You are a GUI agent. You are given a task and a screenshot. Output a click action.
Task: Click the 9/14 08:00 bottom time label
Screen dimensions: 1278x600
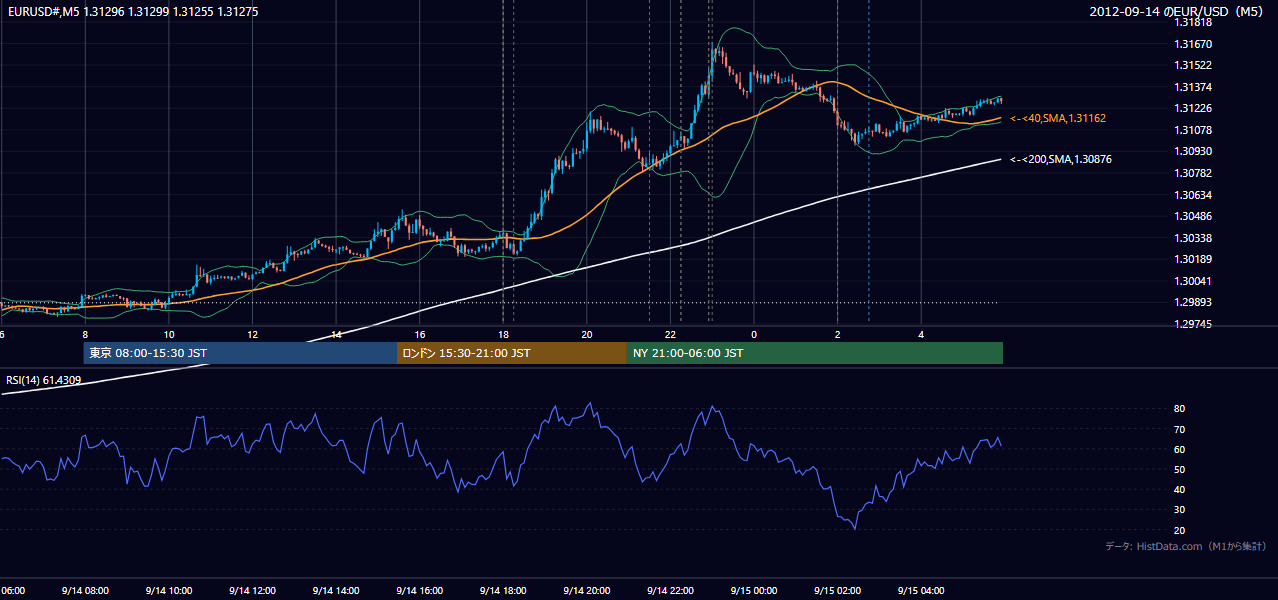tap(84, 591)
